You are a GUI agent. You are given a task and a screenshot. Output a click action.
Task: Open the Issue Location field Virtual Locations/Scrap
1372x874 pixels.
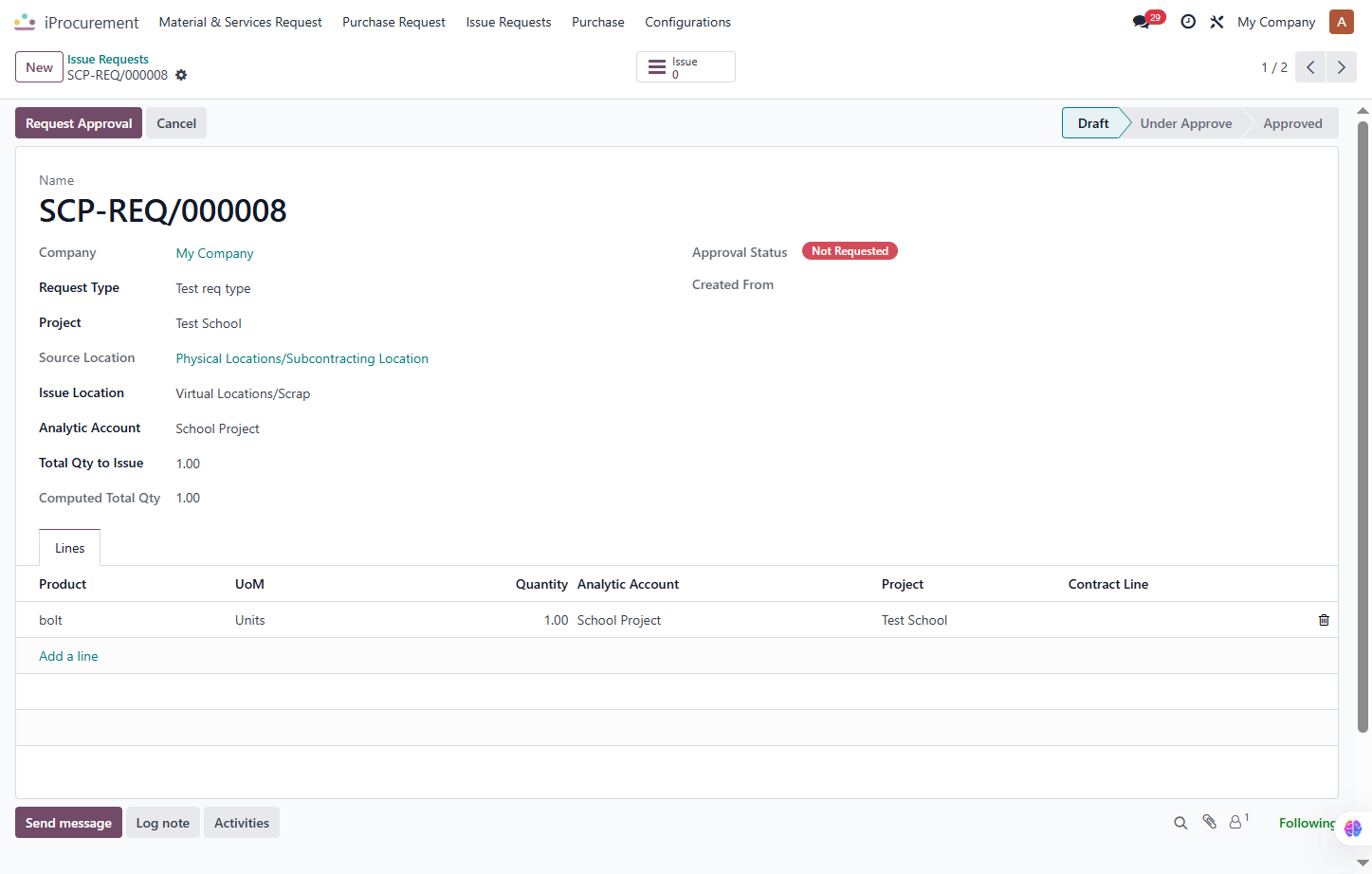[243, 393]
